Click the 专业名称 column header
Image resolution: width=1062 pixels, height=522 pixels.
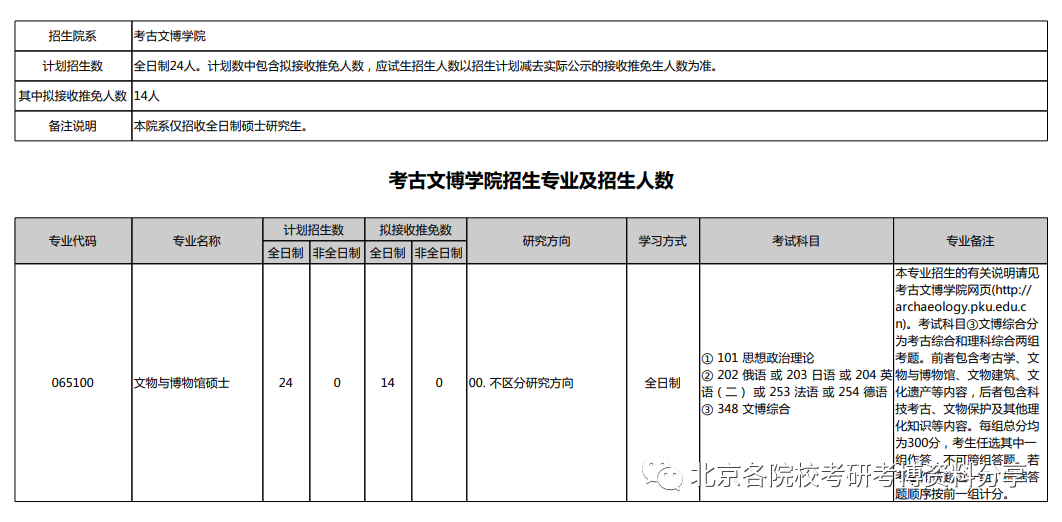[197, 241]
